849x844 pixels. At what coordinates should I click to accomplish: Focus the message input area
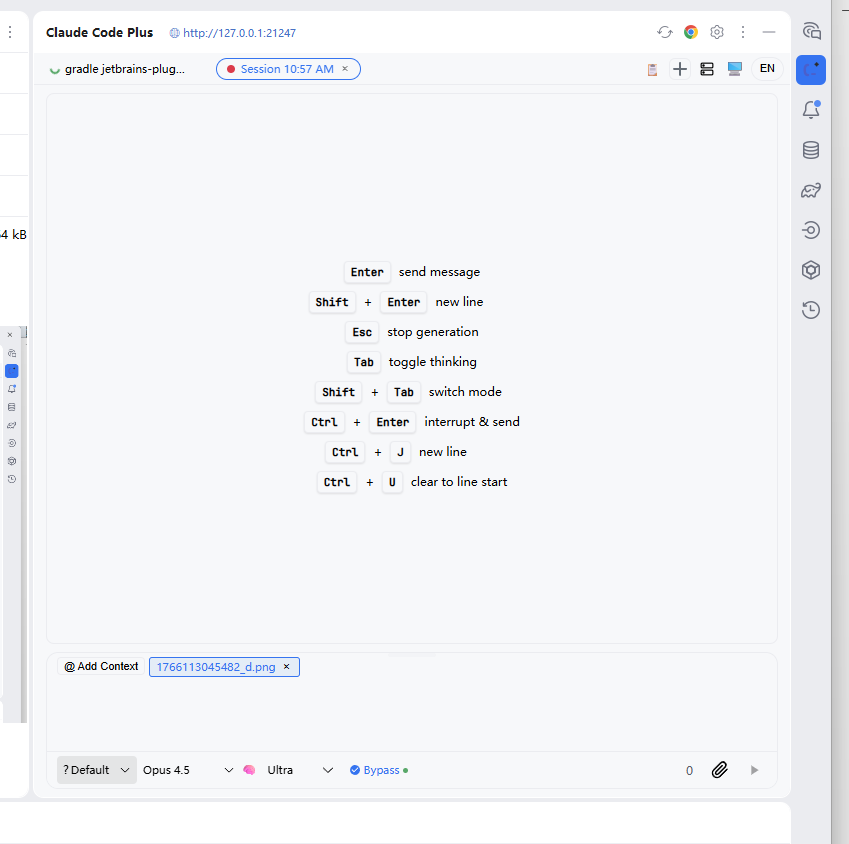412,712
